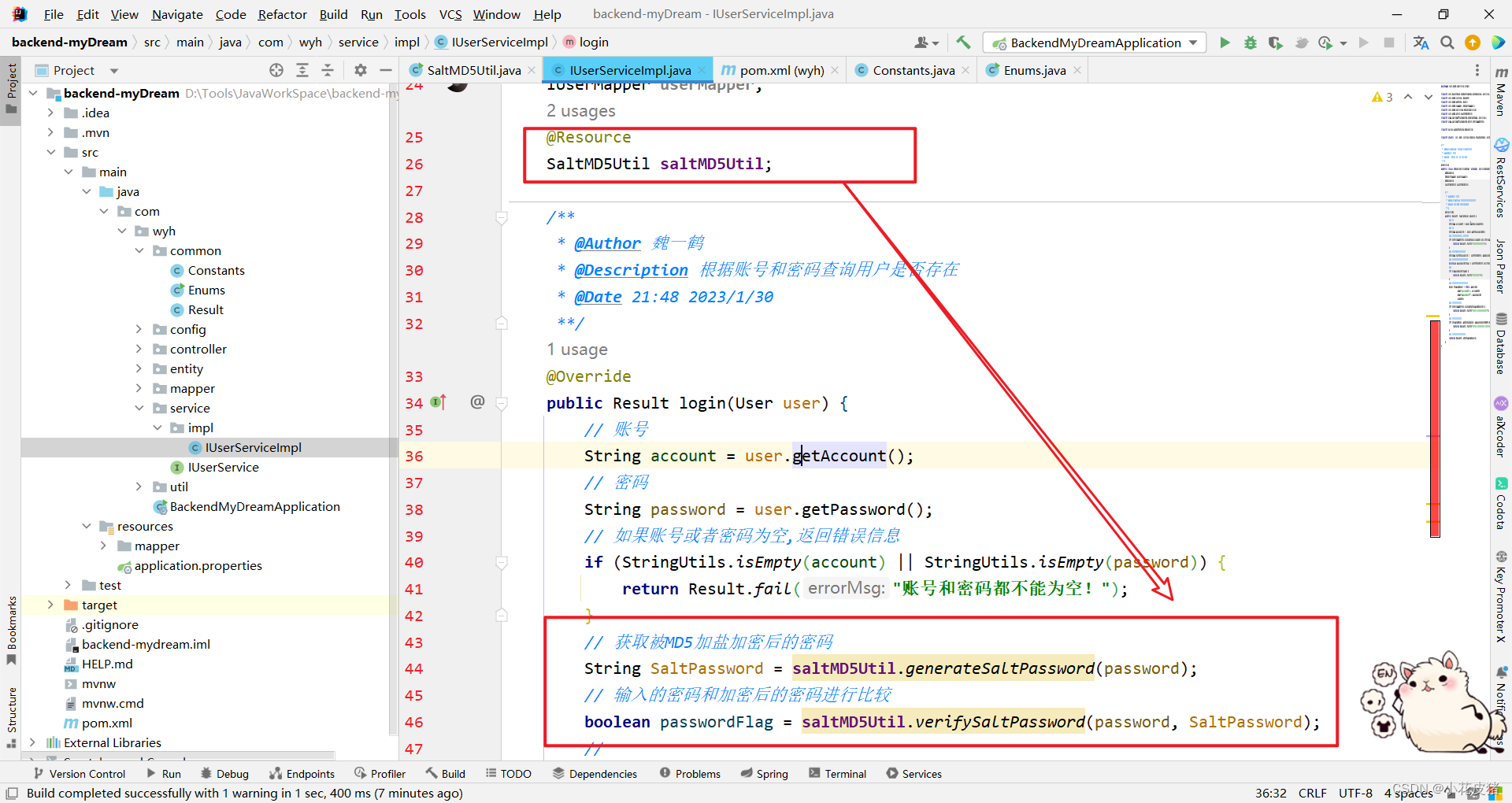Select Opened File with the crosshair icon
1512x803 pixels.
(x=276, y=70)
